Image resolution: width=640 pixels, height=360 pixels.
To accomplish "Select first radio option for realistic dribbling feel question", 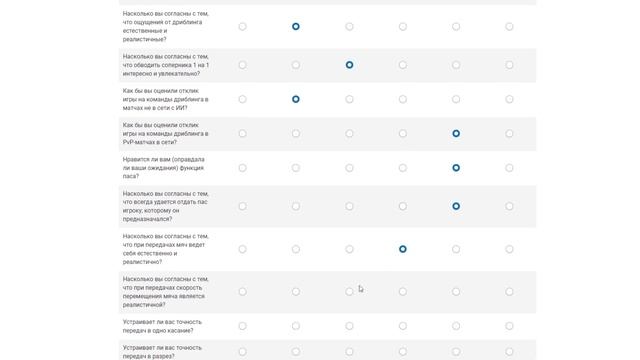I will (242, 27).
